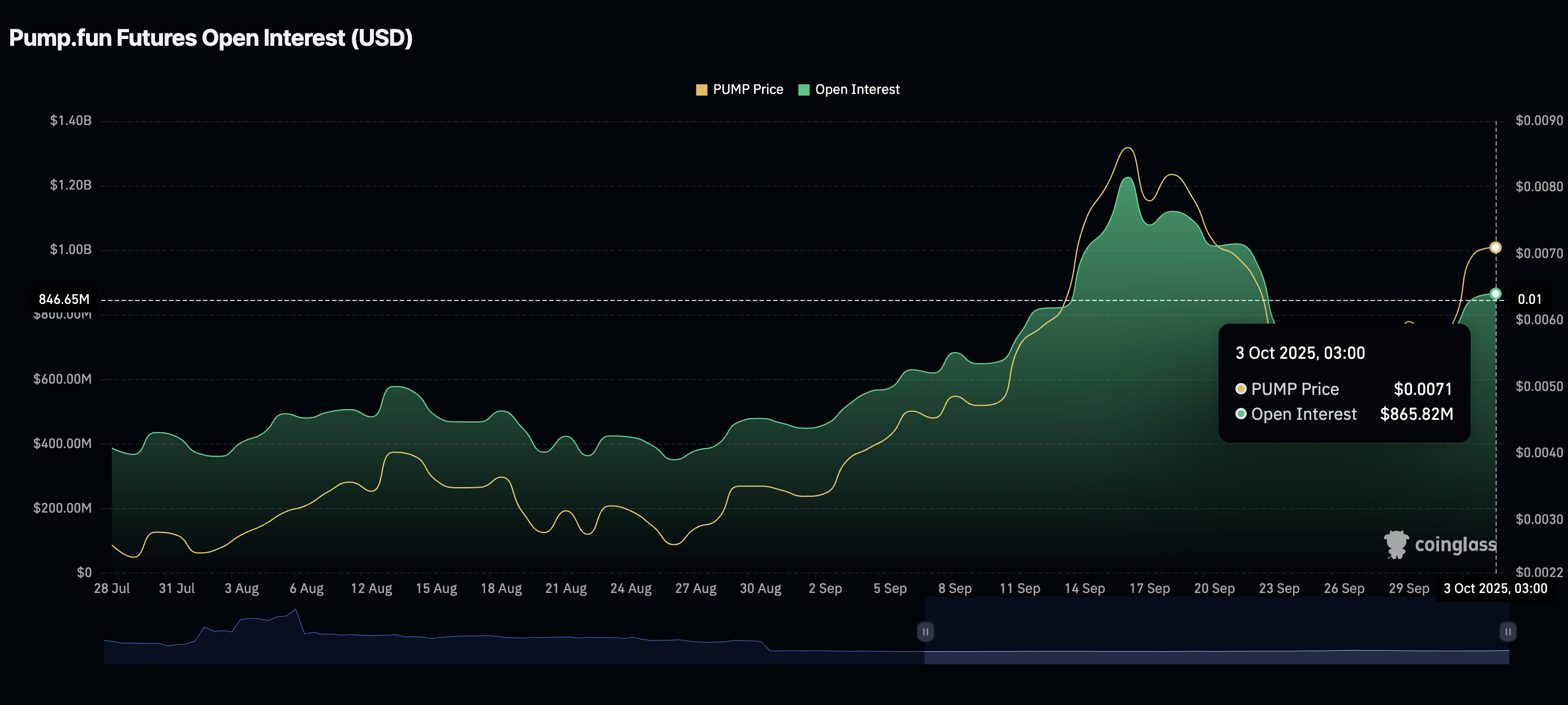
Task: Click the 14 Sep date on x-axis
Action: click(1084, 588)
